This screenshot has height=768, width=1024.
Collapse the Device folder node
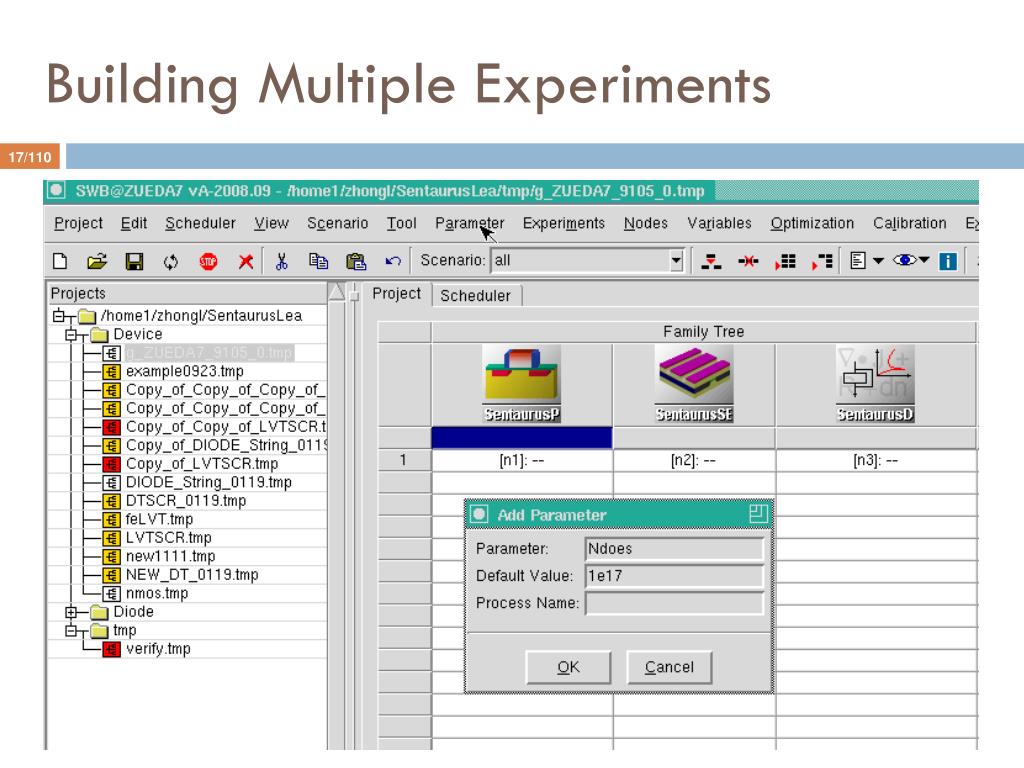pyautogui.click(x=71, y=334)
